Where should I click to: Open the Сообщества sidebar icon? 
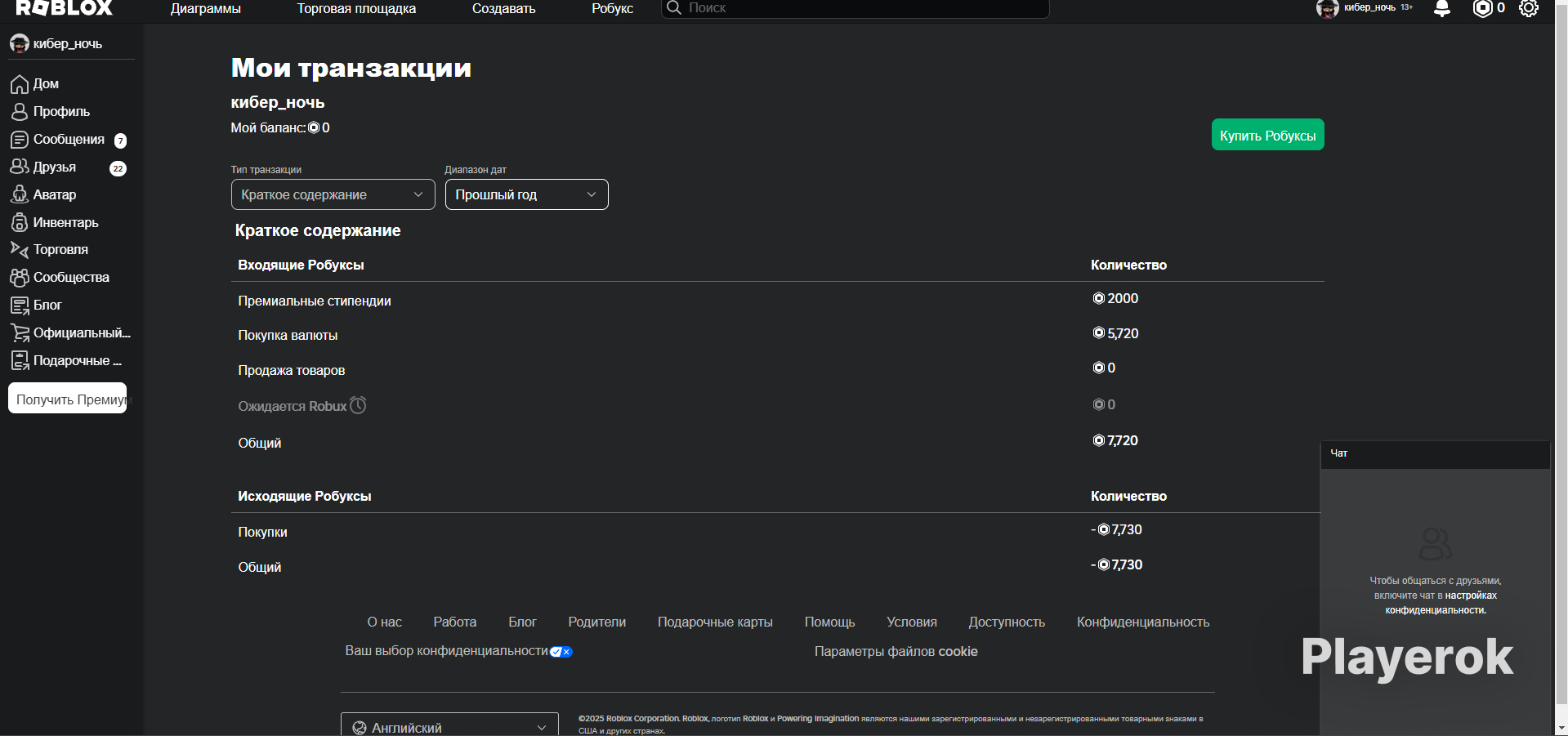(20, 278)
